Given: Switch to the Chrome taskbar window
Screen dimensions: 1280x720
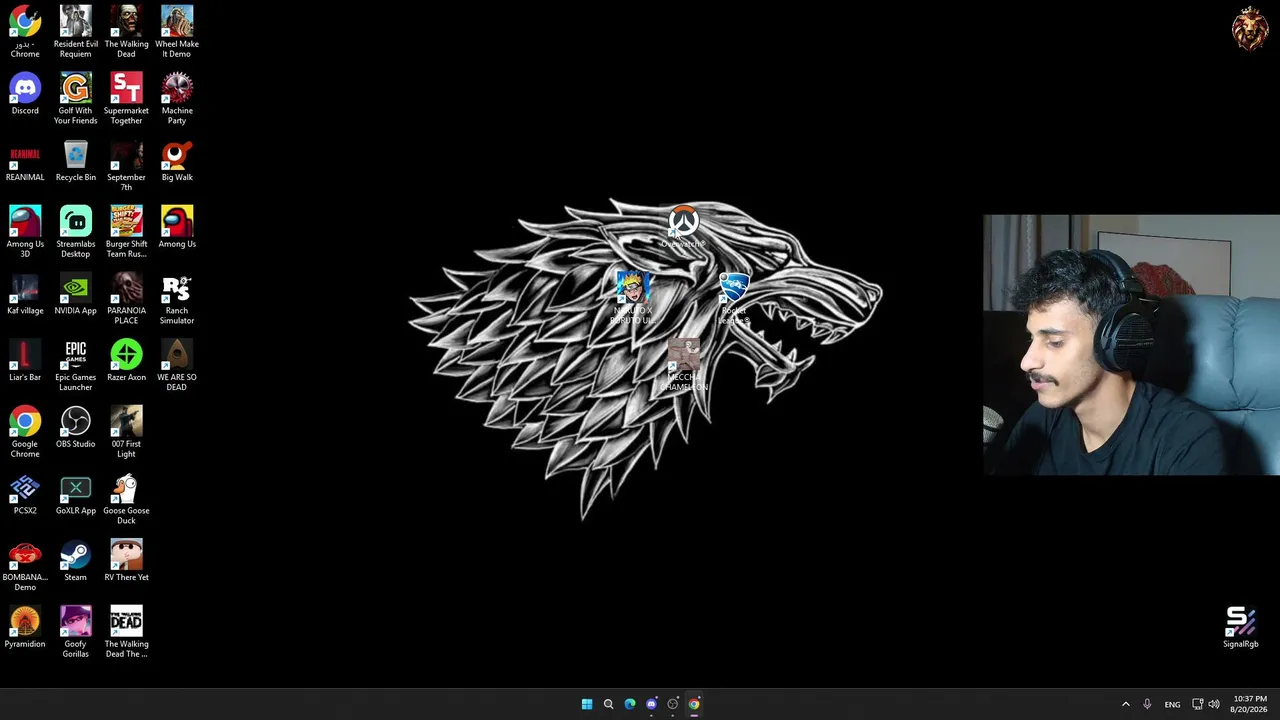Looking at the screenshot, I should (x=694, y=704).
